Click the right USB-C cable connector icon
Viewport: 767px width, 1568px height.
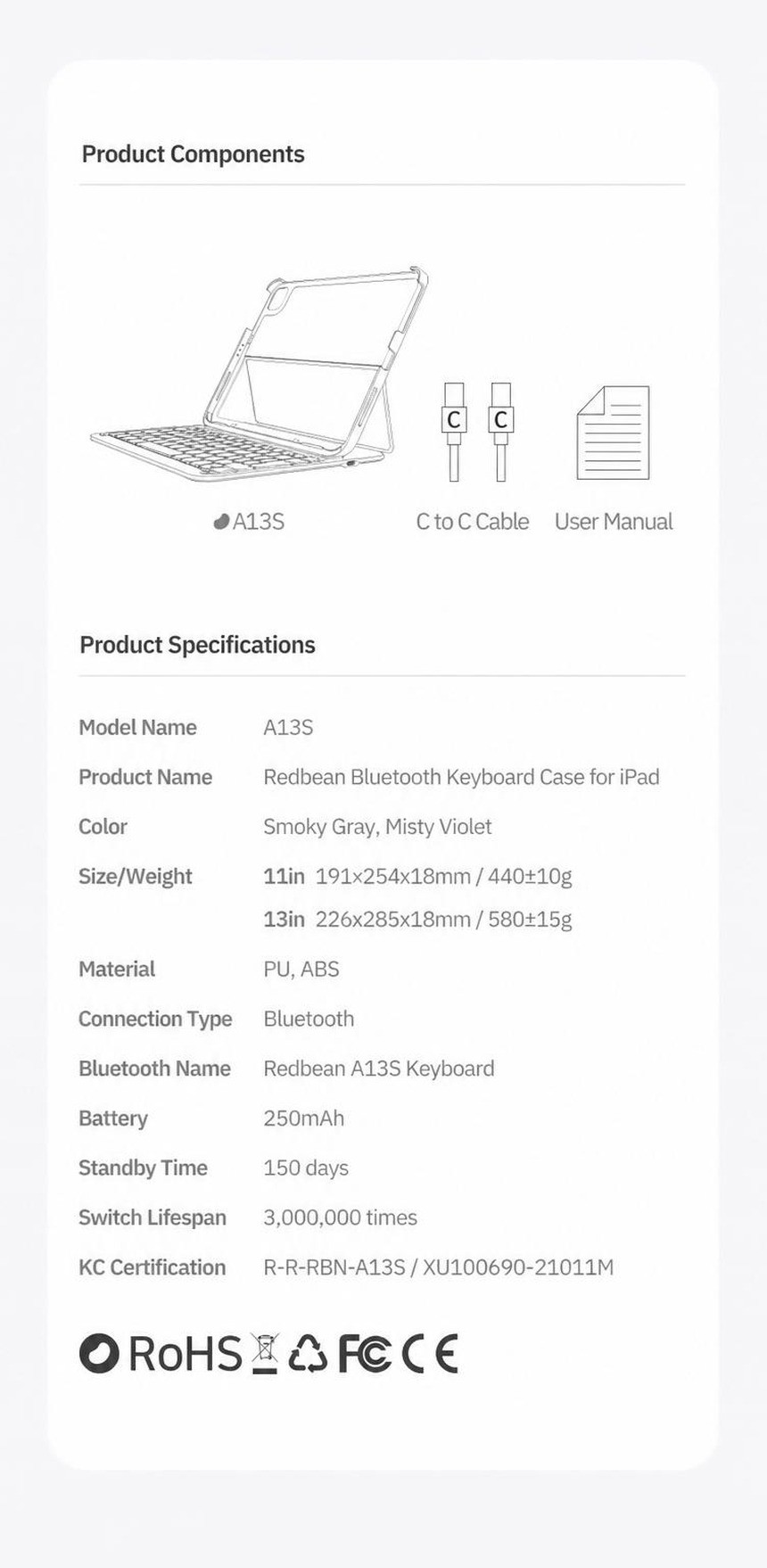coord(500,433)
